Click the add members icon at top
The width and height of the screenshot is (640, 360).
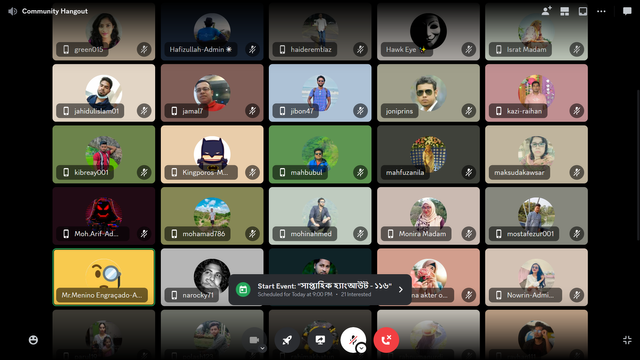coord(546,11)
